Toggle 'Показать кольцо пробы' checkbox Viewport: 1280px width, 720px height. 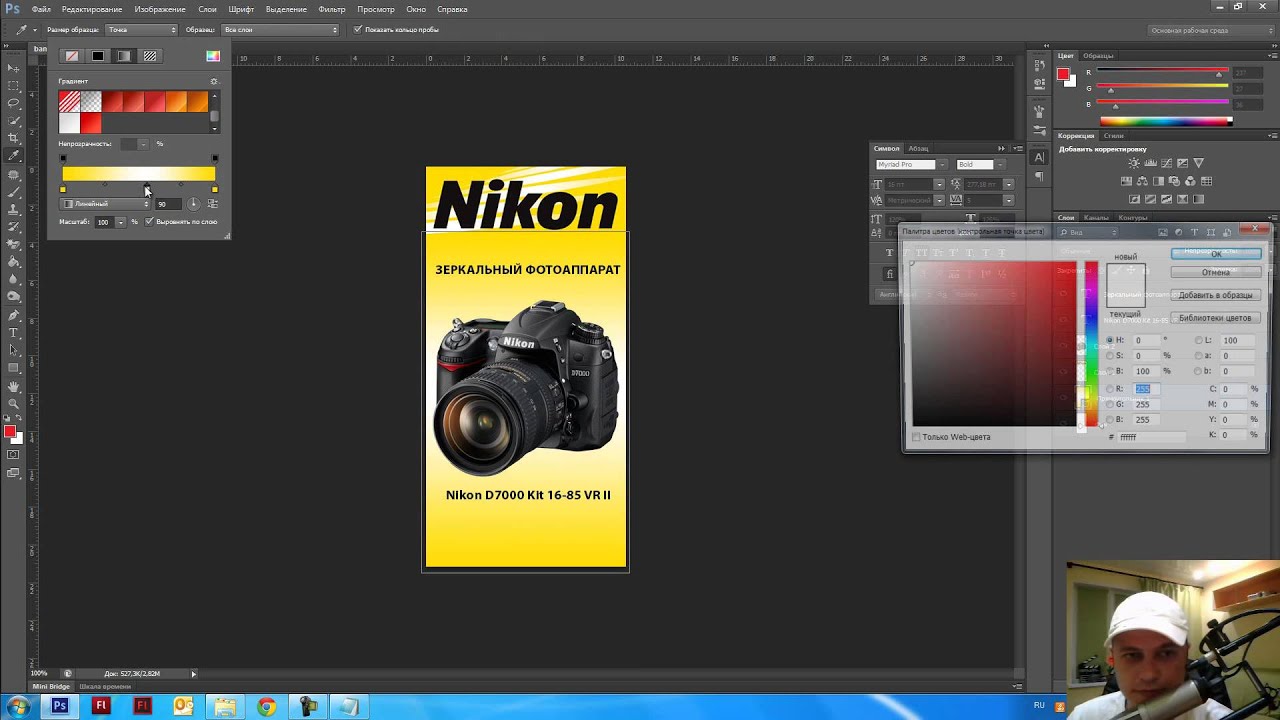click(358, 29)
